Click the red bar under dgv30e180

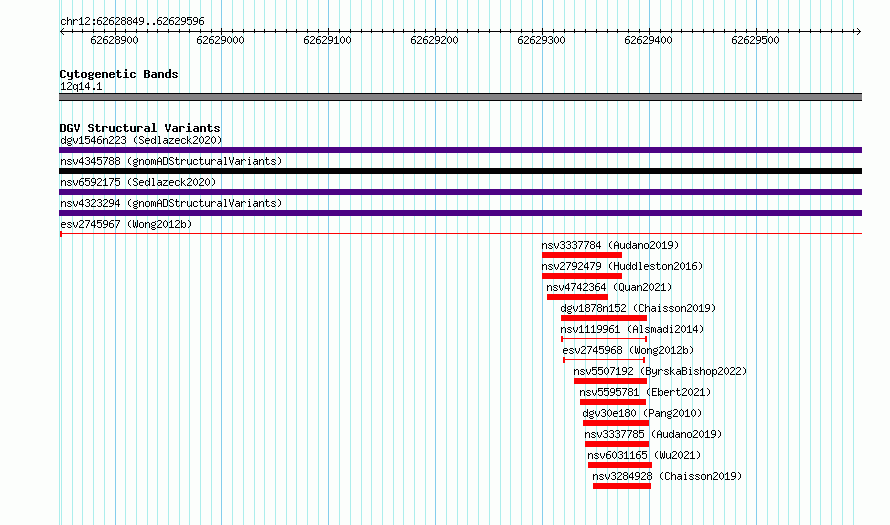pos(616,423)
